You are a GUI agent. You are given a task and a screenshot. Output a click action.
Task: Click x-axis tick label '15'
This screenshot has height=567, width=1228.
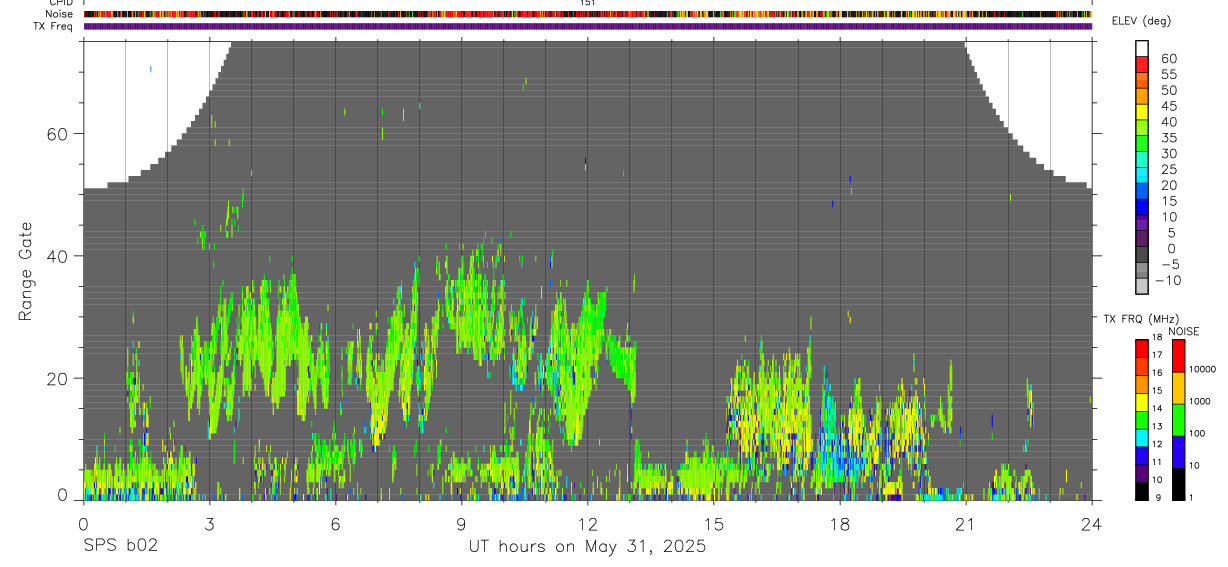click(714, 523)
